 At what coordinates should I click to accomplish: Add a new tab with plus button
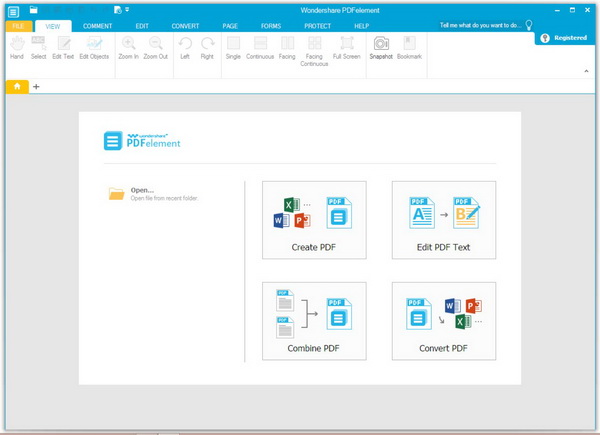coord(37,87)
